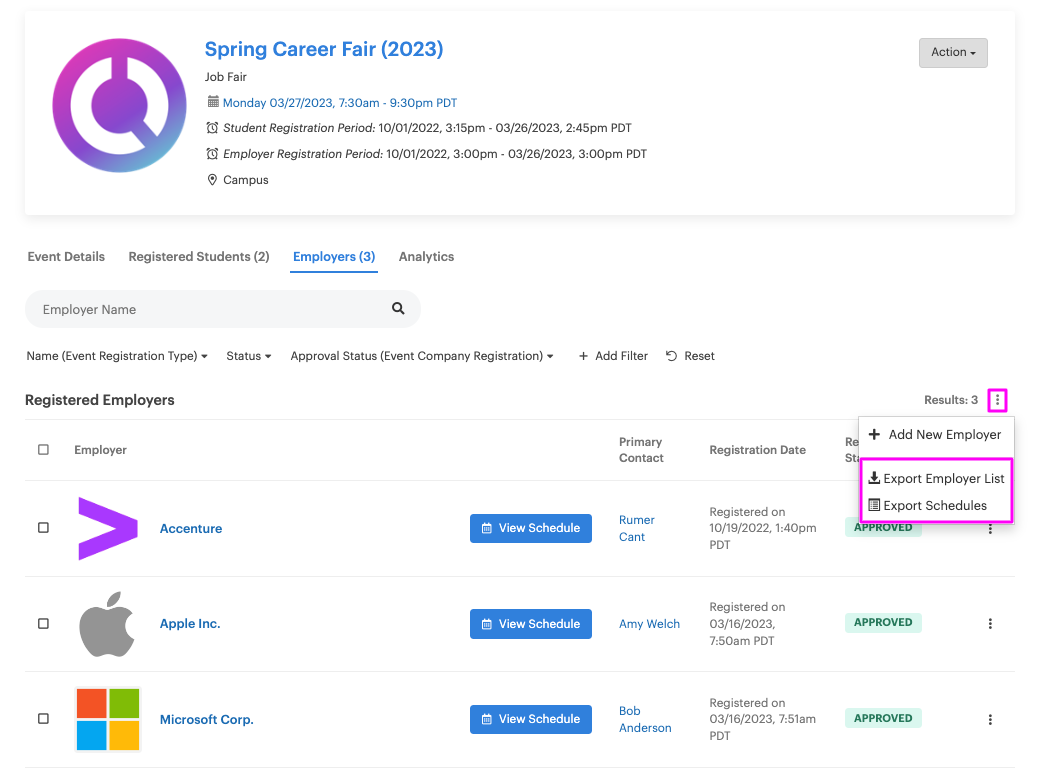The width and height of the screenshot is (1037, 775).
Task: Click the Employer Registration Period clock icon
Action: [212, 153]
